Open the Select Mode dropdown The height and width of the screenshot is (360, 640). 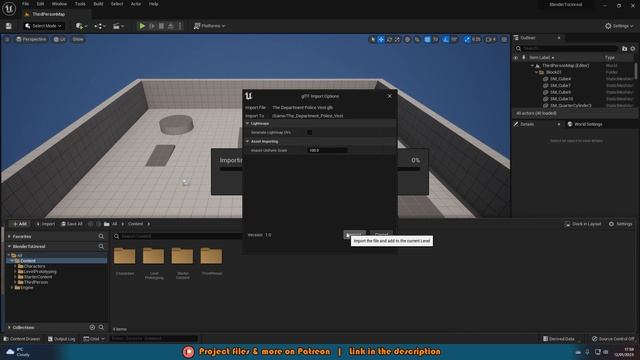pos(43,26)
